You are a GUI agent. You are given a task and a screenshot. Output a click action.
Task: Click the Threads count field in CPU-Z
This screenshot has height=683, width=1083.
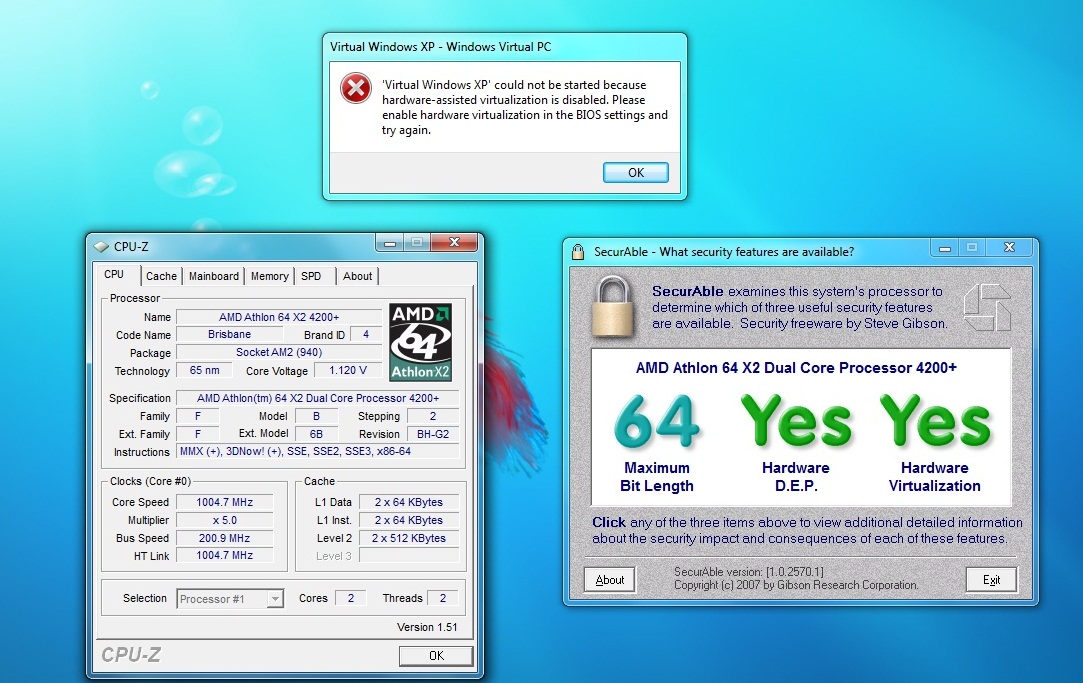(x=443, y=598)
